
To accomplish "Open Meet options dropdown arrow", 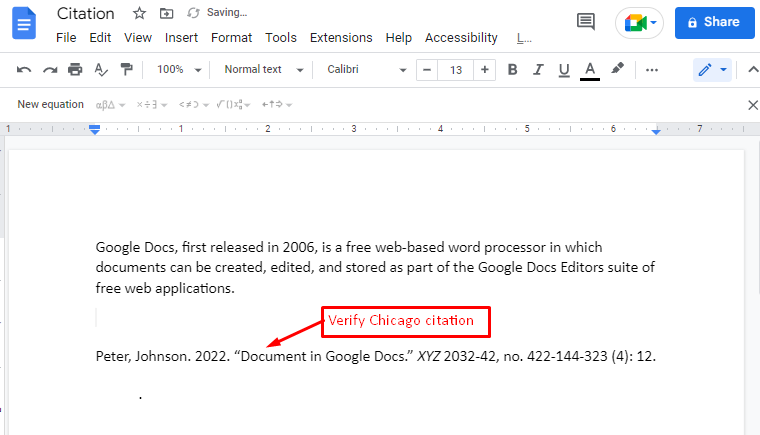I will tap(653, 22).
